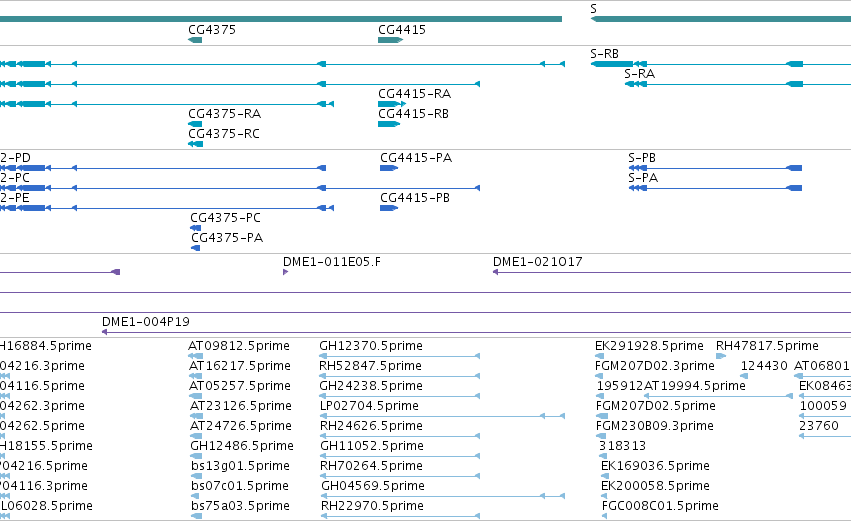Select the S-PB protein label
Image resolution: width=851 pixels, height=521 pixels.
coord(642,158)
